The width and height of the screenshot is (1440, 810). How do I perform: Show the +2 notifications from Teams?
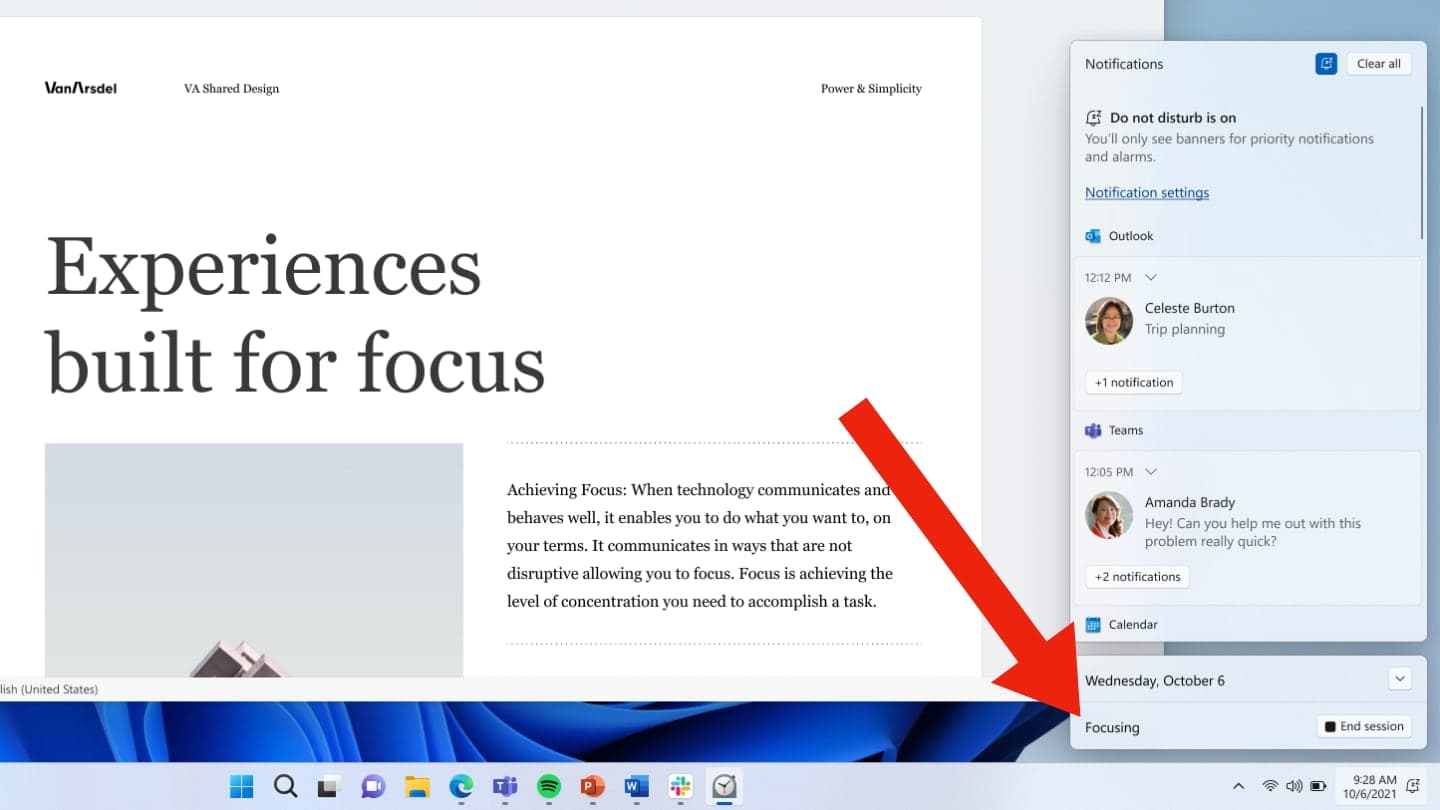(1137, 577)
